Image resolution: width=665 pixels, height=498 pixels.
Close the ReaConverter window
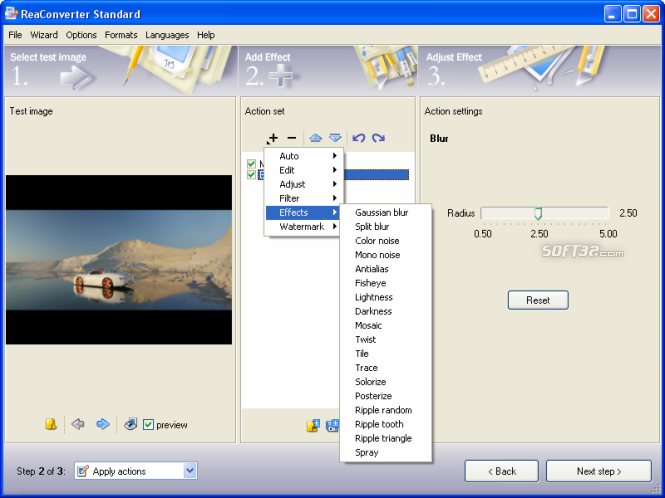click(651, 14)
